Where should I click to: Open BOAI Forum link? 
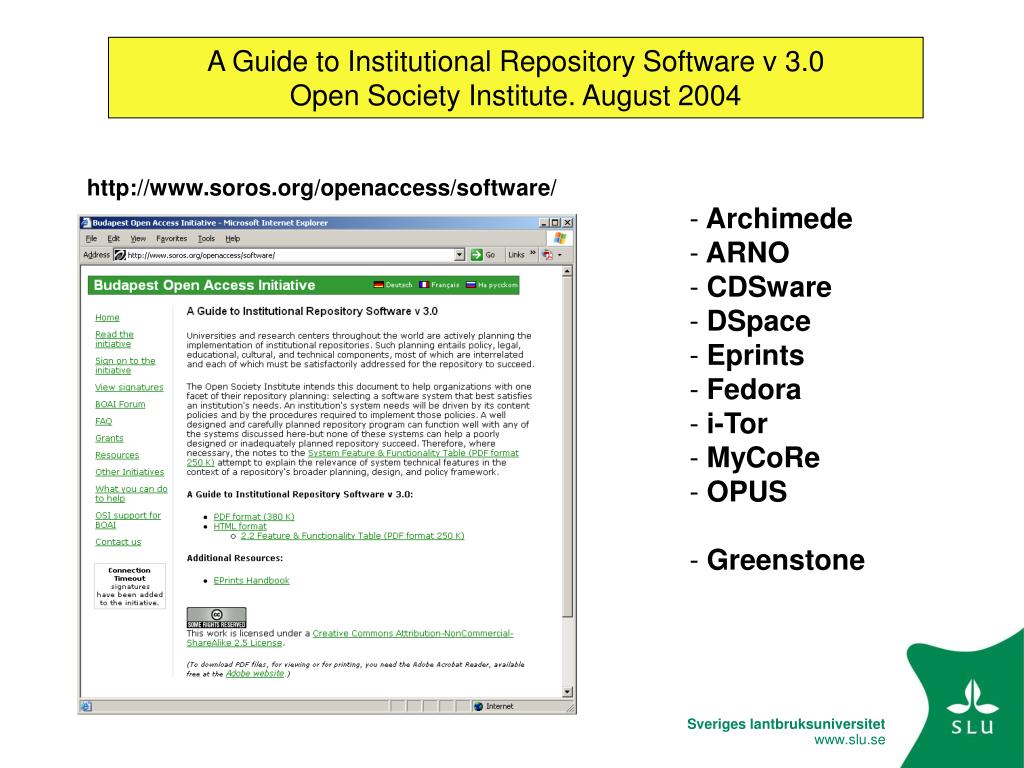pyautogui.click(x=120, y=404)
